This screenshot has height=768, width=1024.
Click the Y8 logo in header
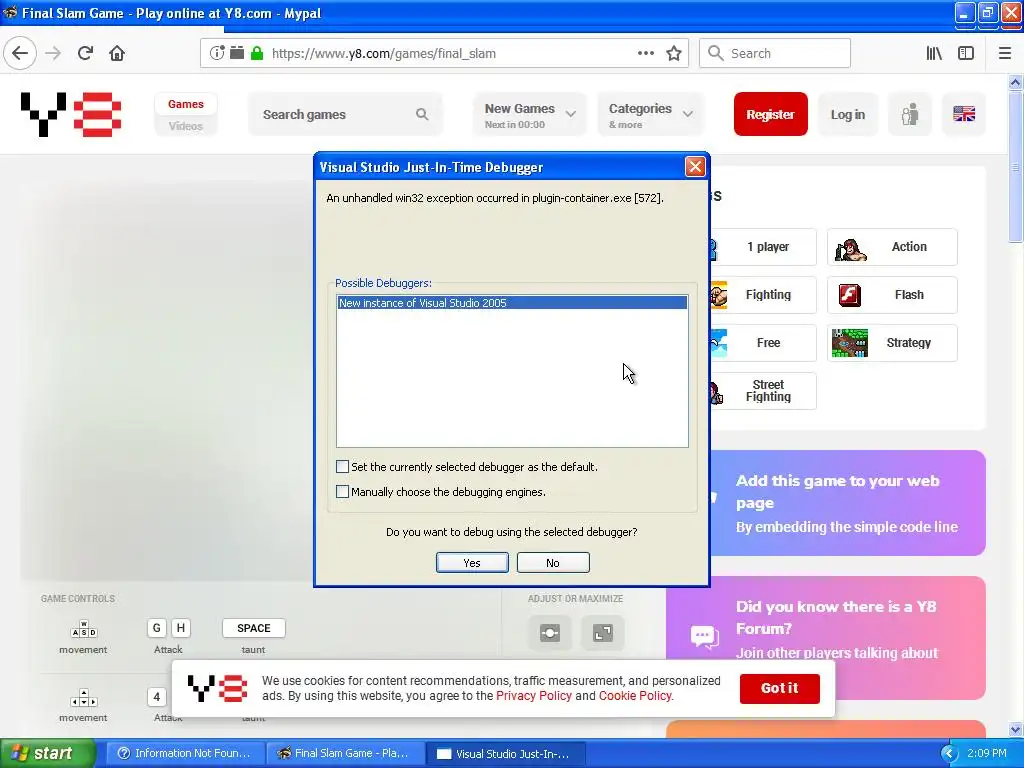(71, 114)
